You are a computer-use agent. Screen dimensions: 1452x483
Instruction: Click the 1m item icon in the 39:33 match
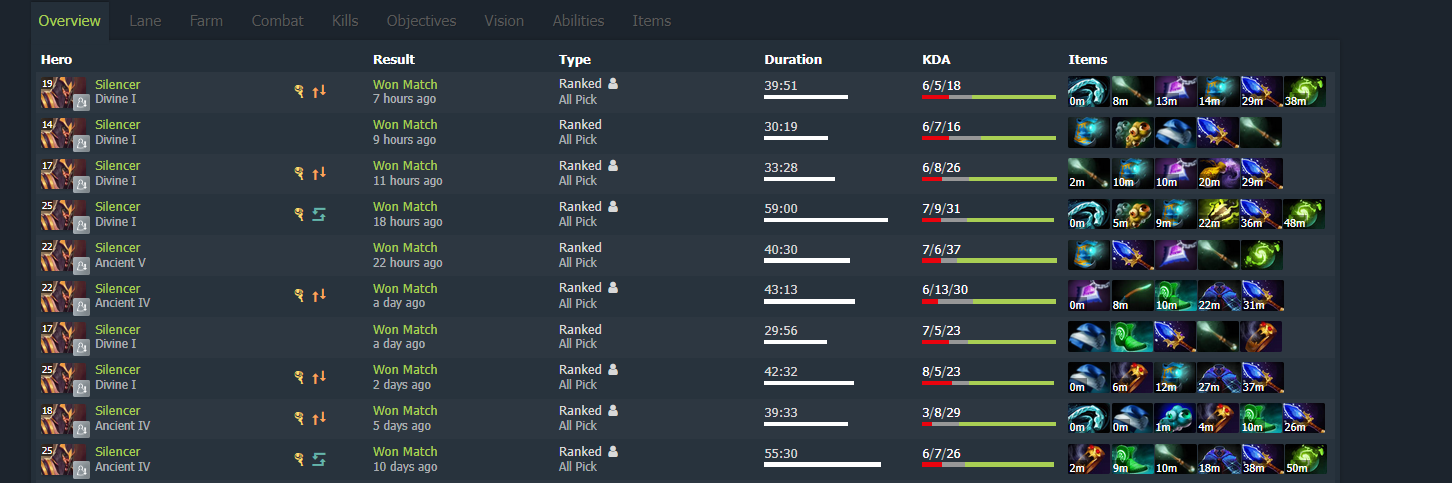pyautogui.click(x=1175, y=418)
